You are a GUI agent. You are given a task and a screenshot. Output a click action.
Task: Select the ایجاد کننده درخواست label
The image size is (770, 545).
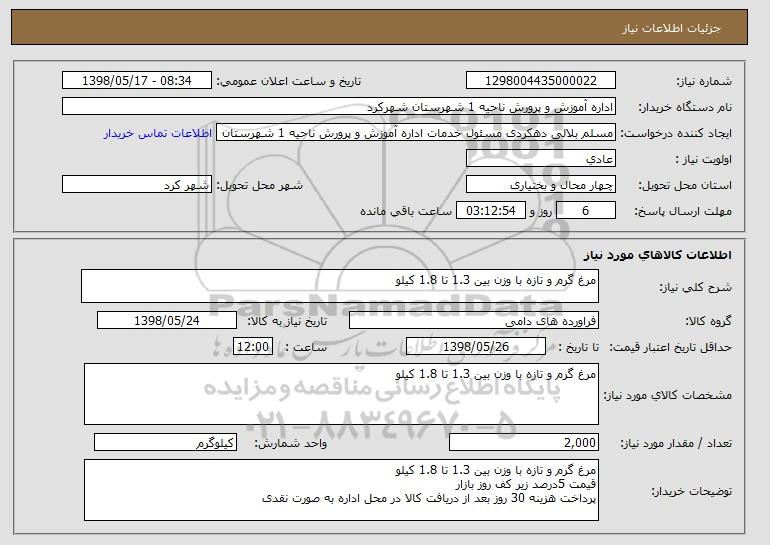(x=676, y=133)
